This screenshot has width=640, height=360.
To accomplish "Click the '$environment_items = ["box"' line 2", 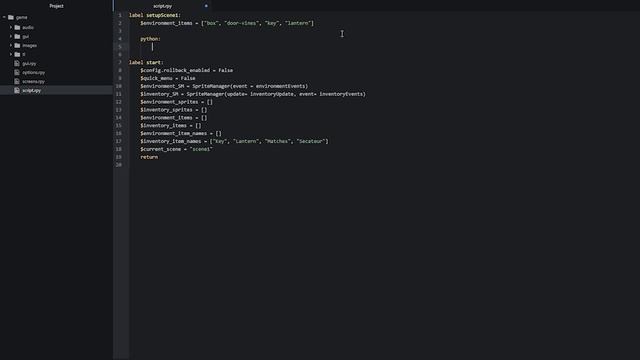I will click(x=227, y=23).
